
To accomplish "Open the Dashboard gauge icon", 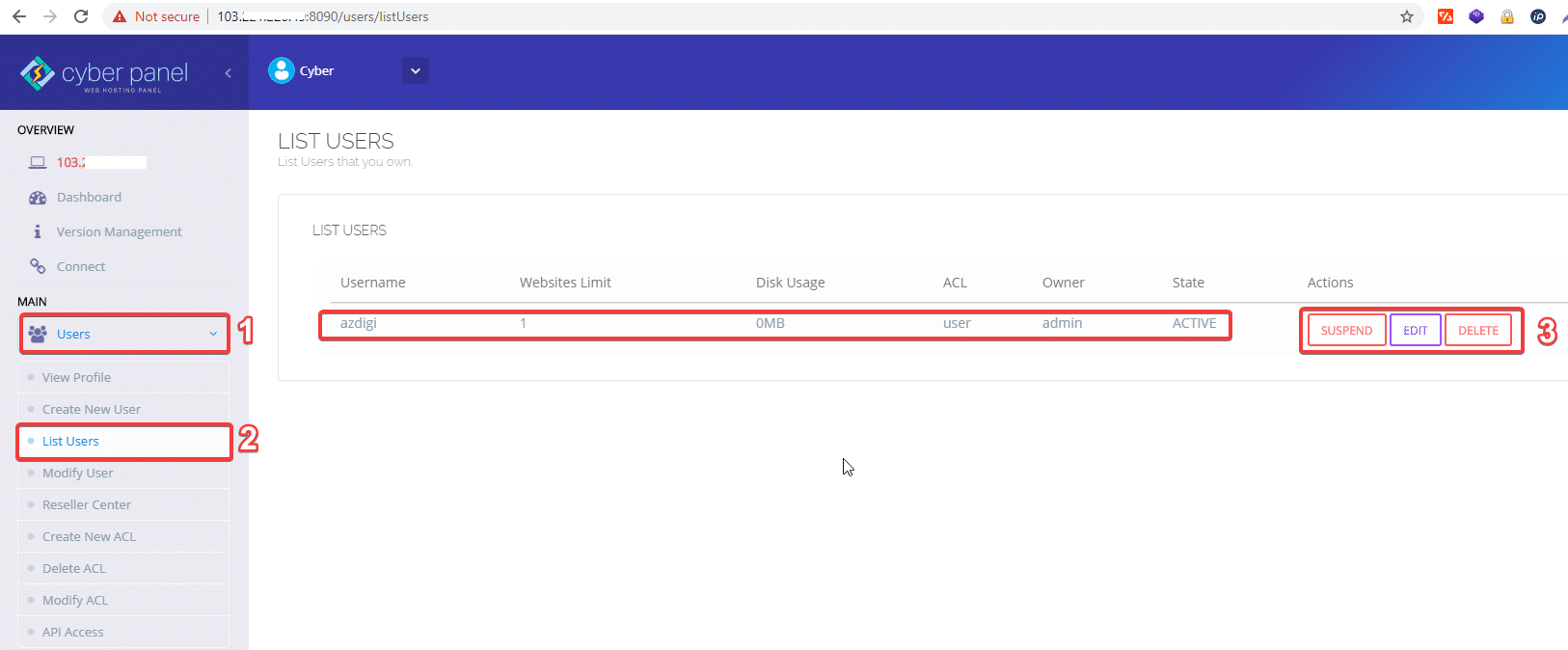I will (x=38, y=198).
